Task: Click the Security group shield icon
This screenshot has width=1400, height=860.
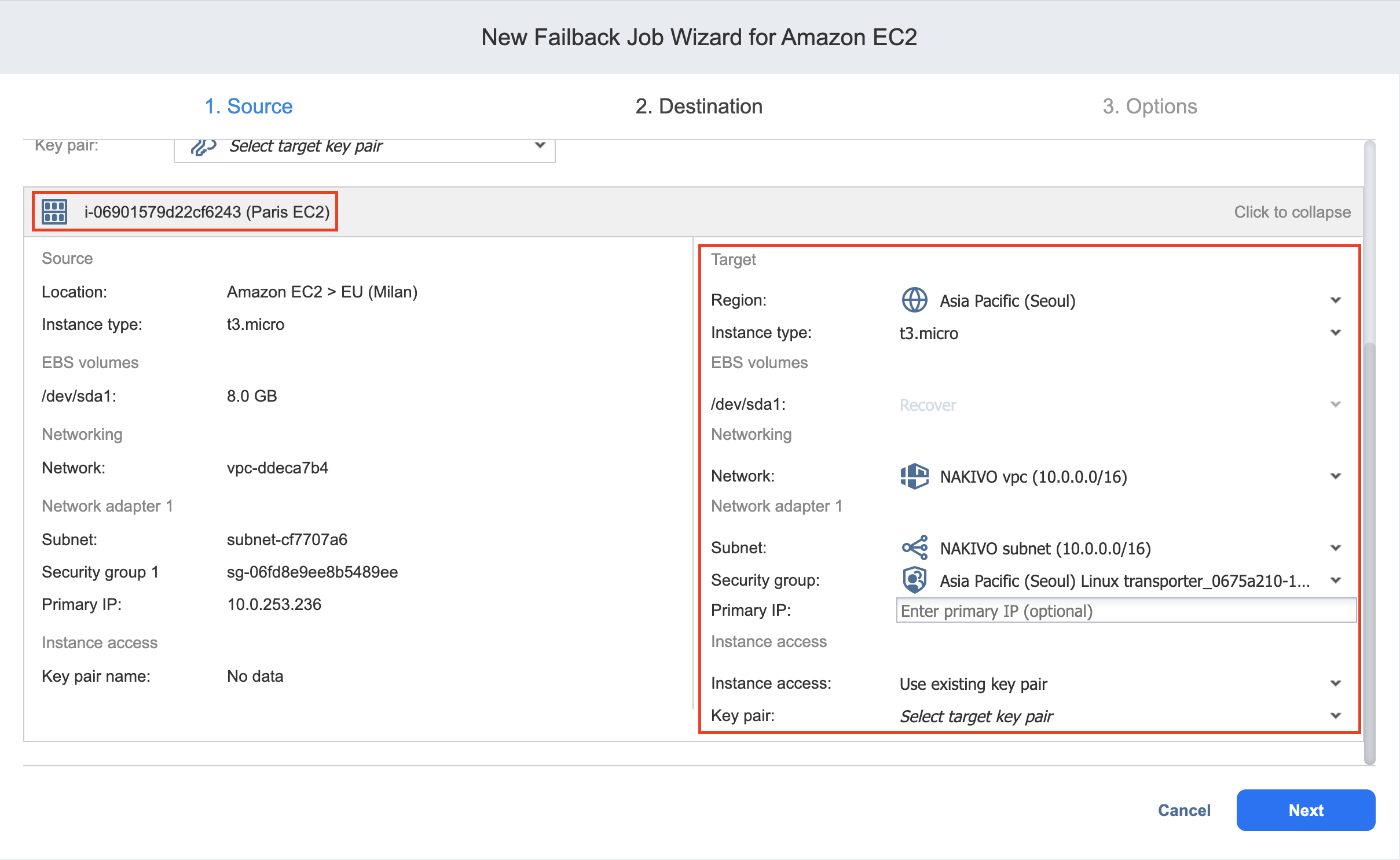Action: coord(914,580)
